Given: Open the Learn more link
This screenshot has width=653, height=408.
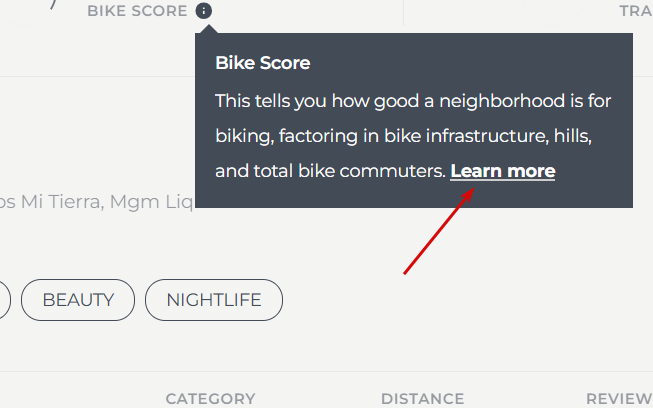Looking at the screenshot, I should [503, 171].
